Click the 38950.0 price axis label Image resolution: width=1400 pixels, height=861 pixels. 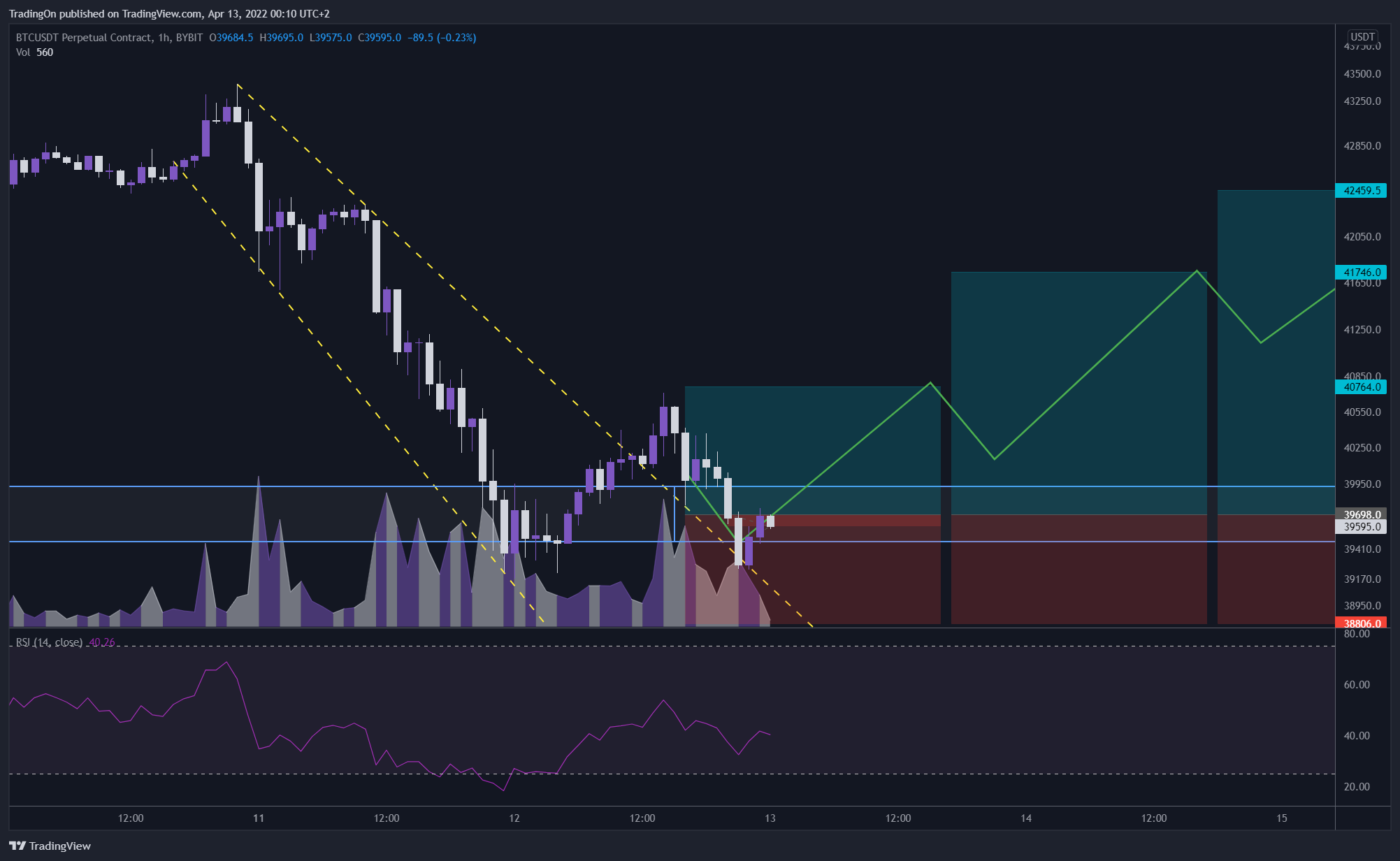(x=1362, y=606)
